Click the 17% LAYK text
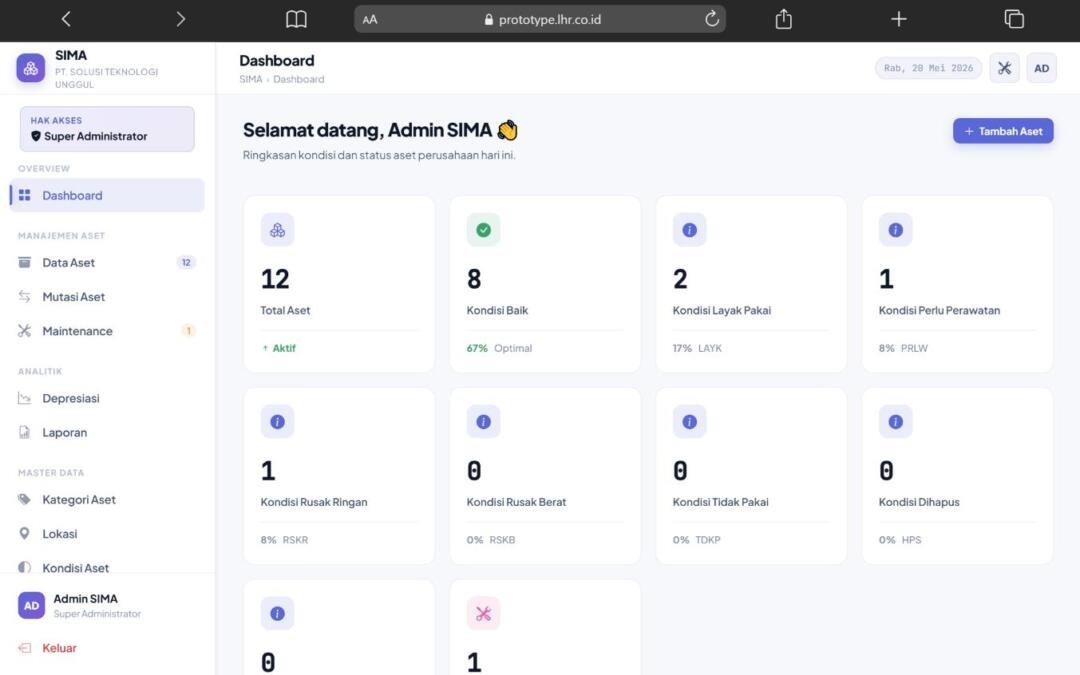 click(697, 349)
